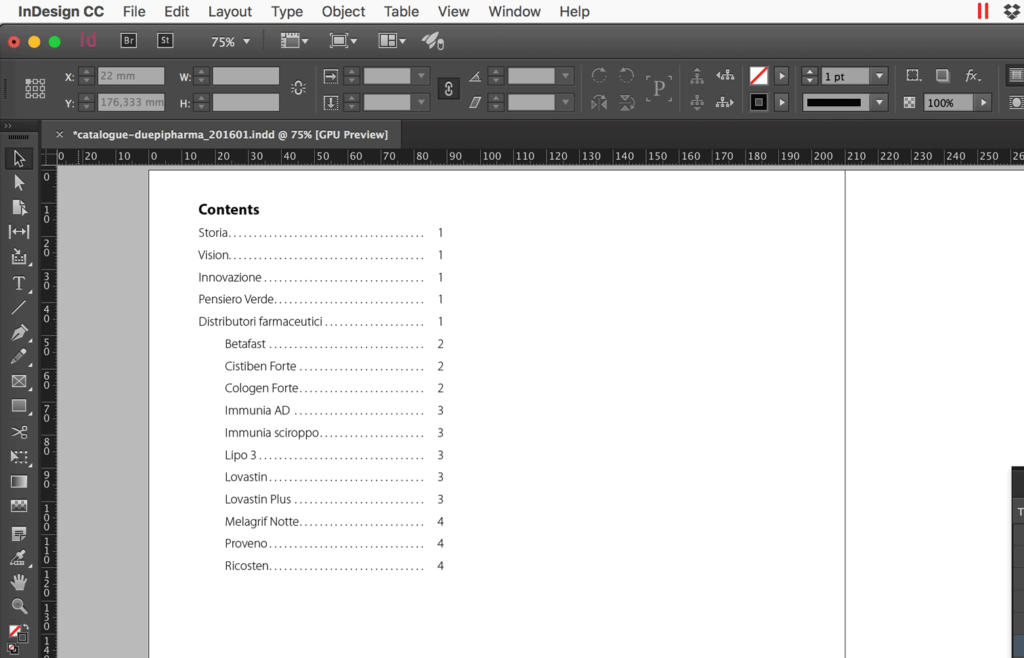
Task: Select the Eyedropper tool
Action: coord(19,558)
